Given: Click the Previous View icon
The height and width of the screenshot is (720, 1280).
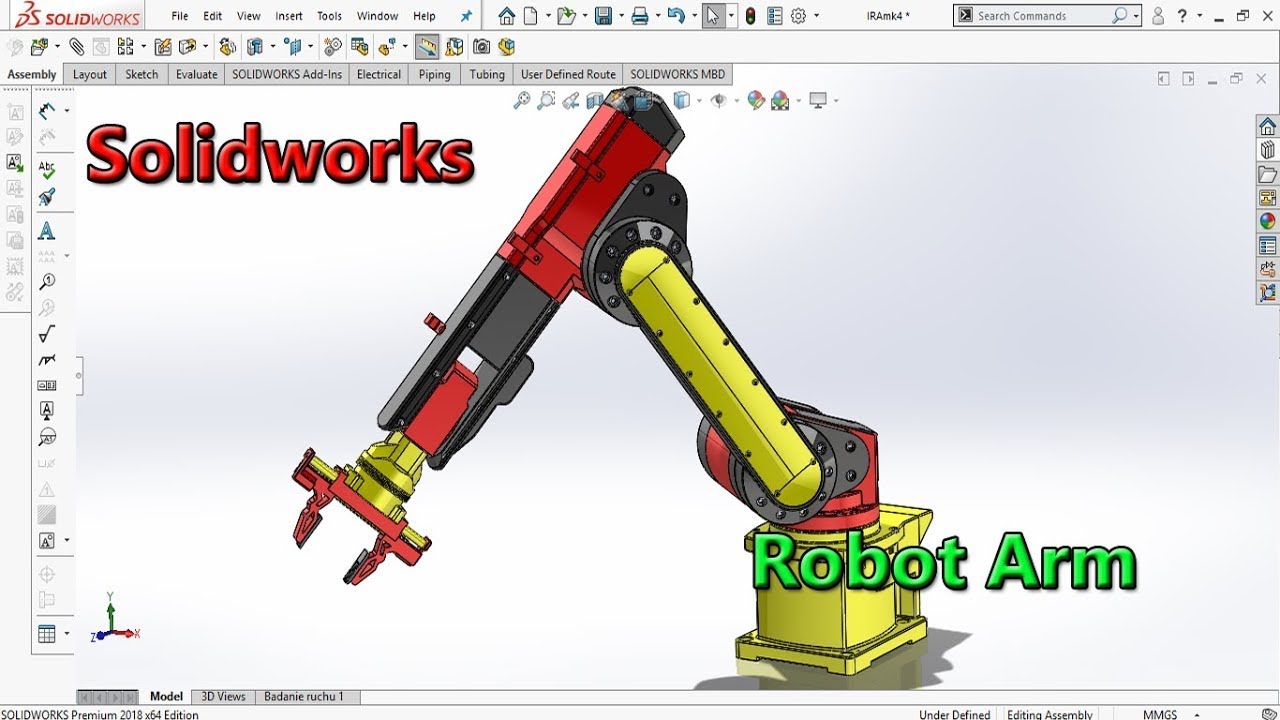Looking at the screenshot, I should coord(571,100).
